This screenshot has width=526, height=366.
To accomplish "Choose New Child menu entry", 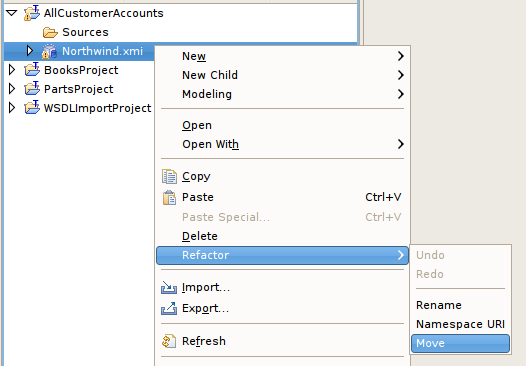I will pos(282,75).
